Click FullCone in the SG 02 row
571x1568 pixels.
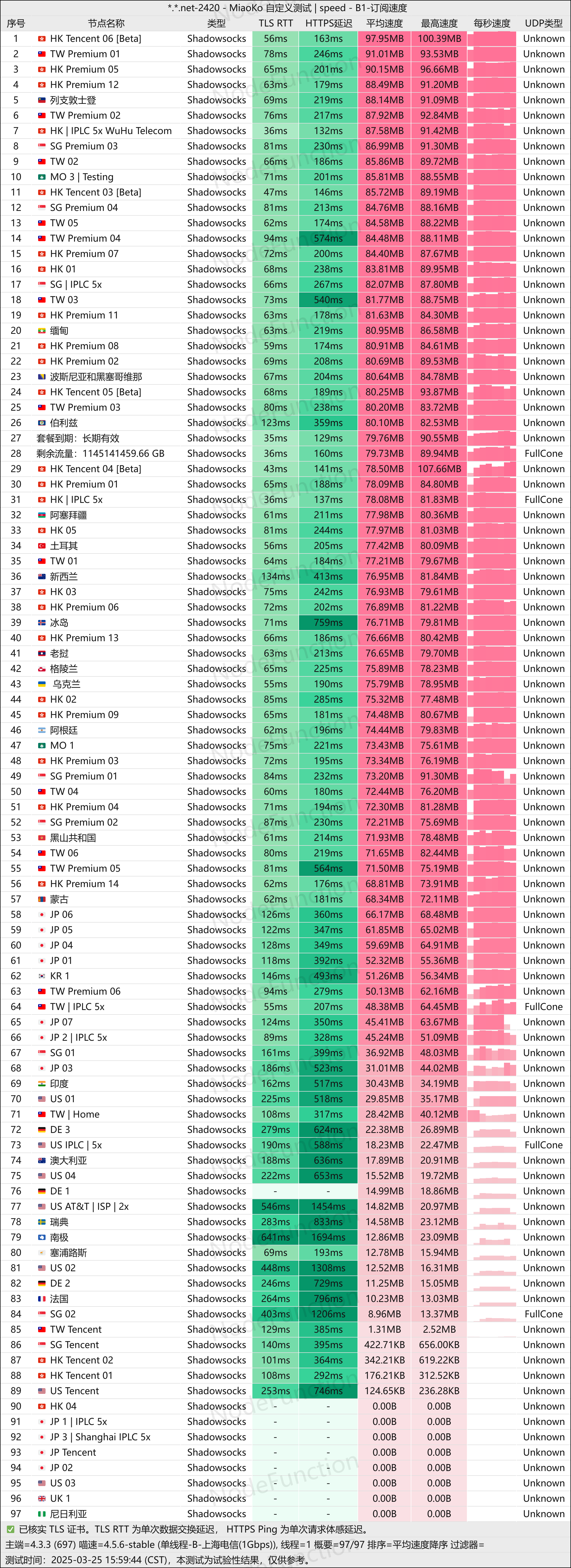pos(544,1314)
